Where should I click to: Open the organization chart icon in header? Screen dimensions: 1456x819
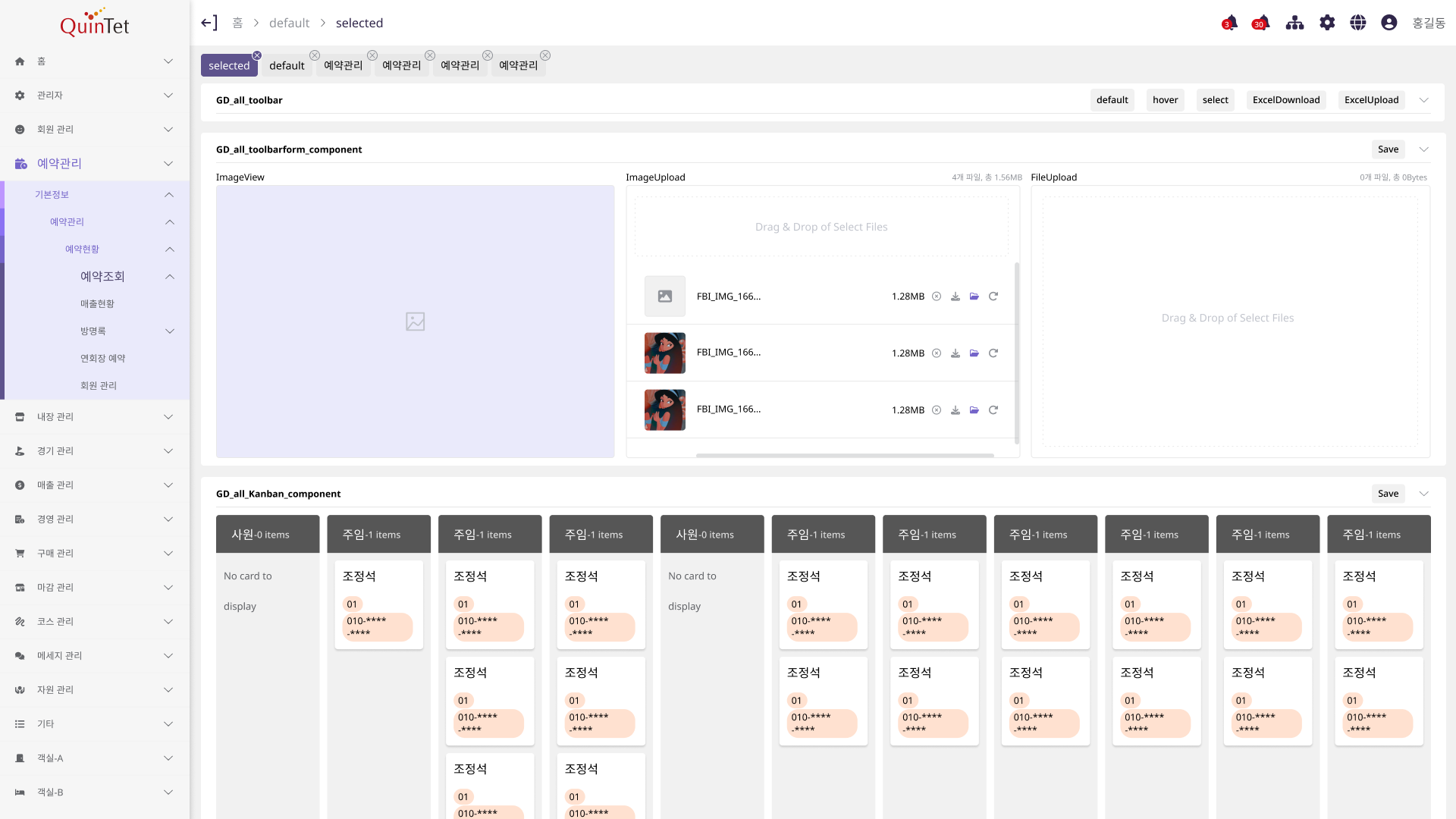(1294, 23)
